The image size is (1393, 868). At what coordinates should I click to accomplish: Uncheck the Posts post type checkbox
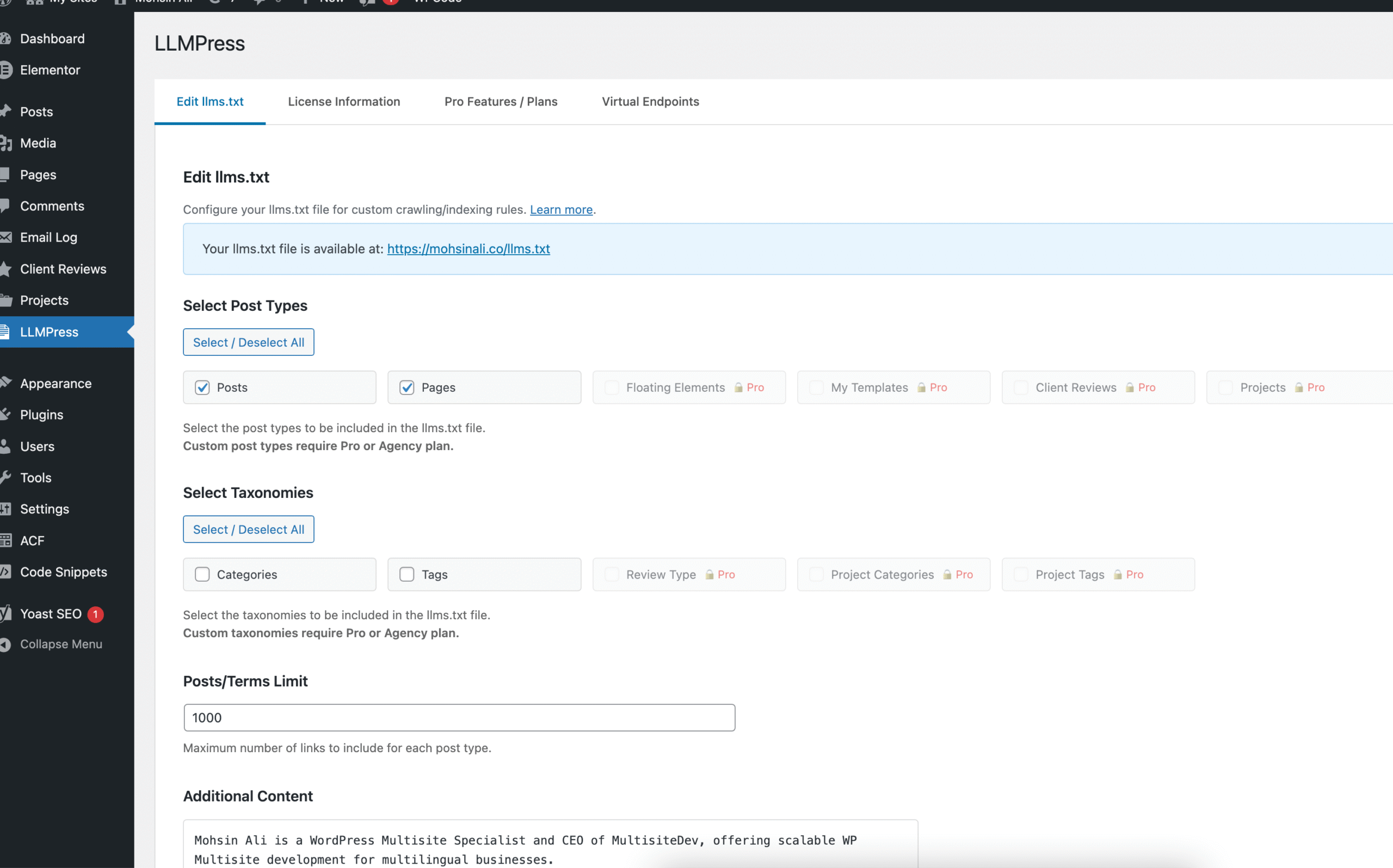(x=202, y=387)
